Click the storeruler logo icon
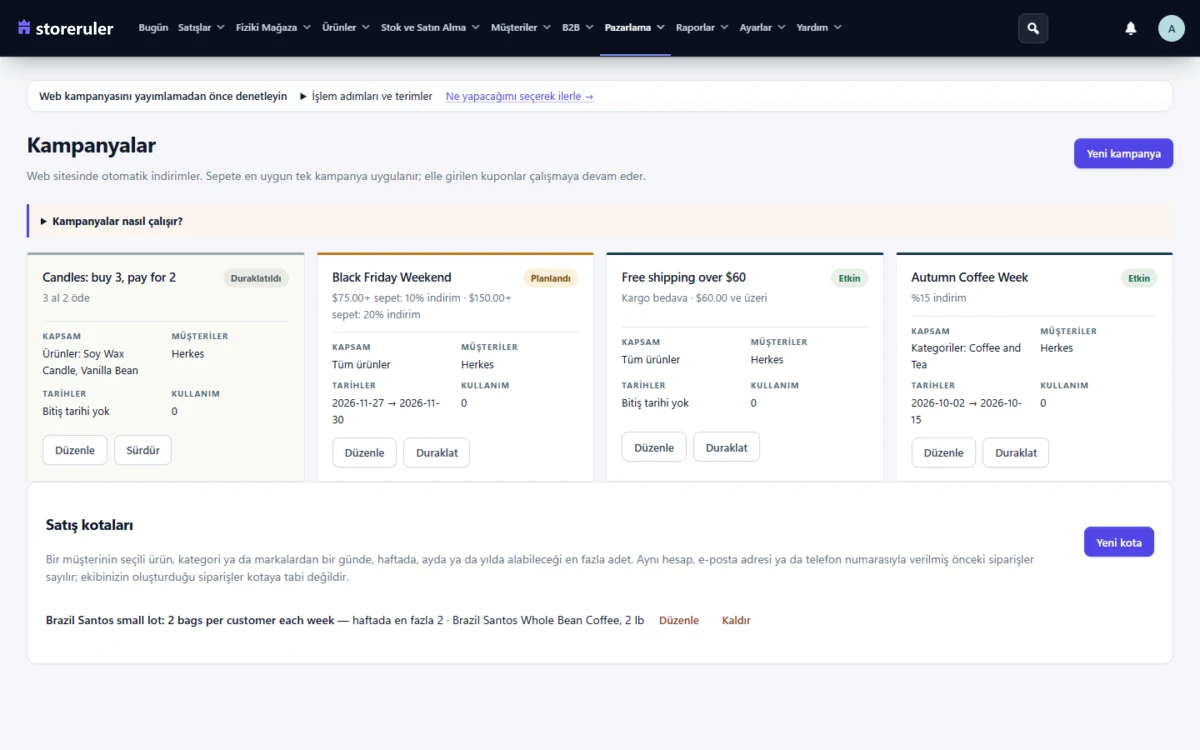 point(25,28)
